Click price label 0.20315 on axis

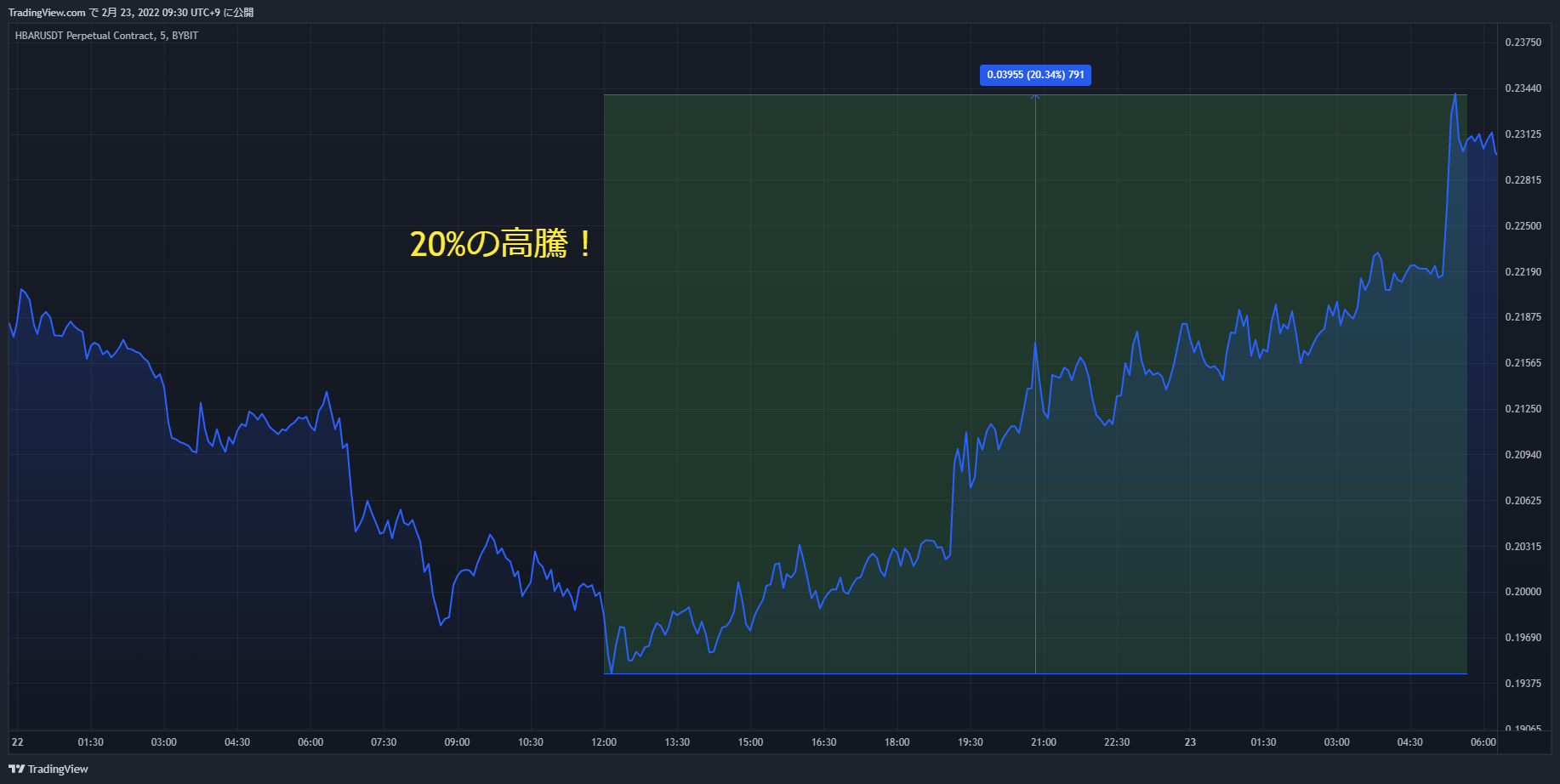click(1523, 547)
